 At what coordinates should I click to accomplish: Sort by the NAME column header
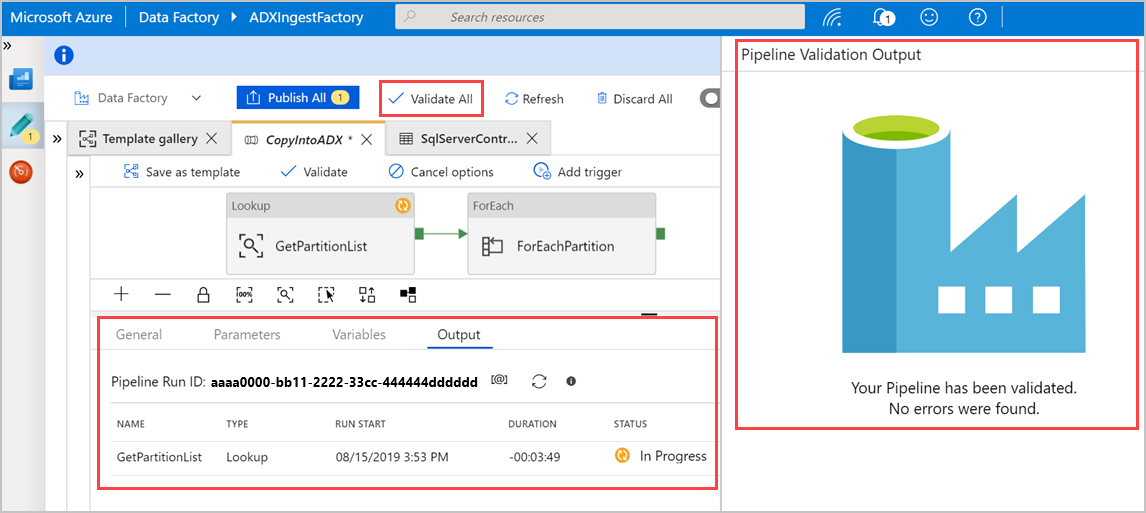131,424
